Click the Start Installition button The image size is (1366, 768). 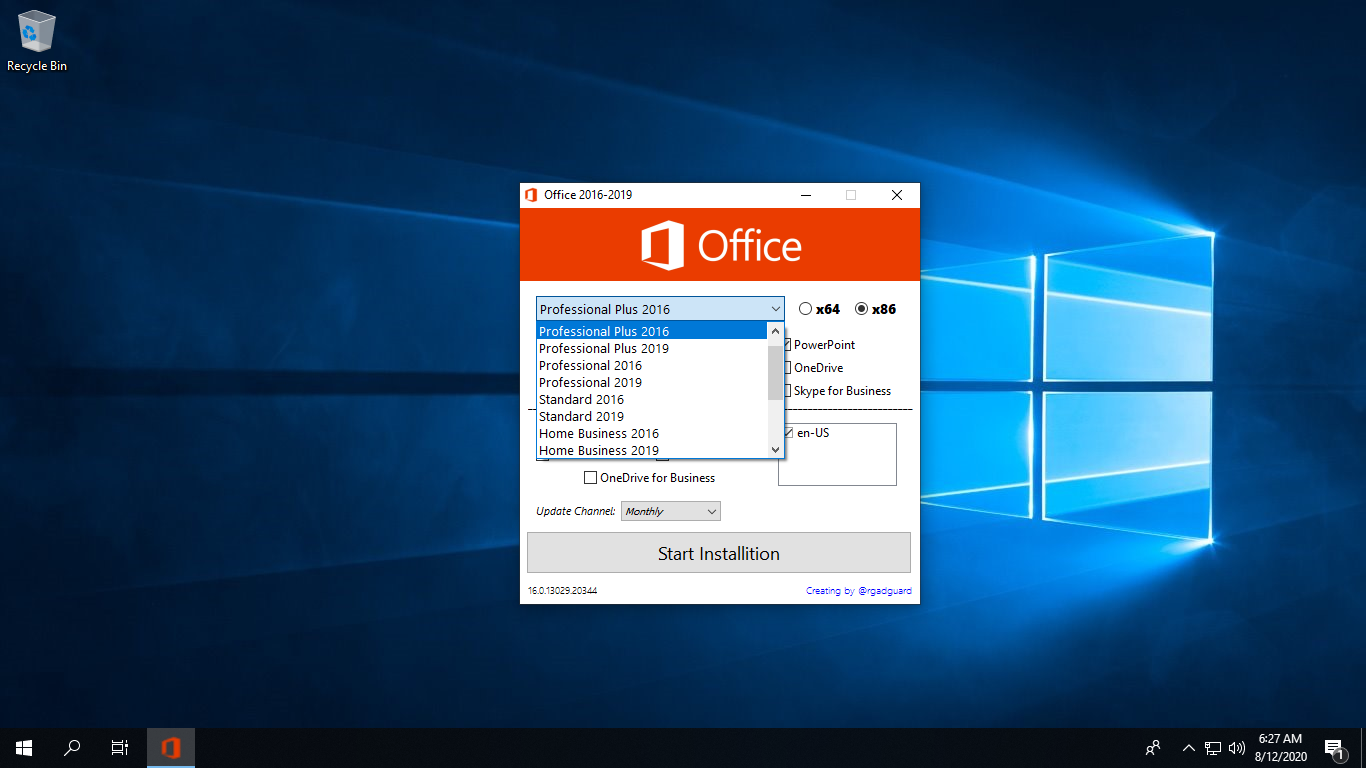719,553
